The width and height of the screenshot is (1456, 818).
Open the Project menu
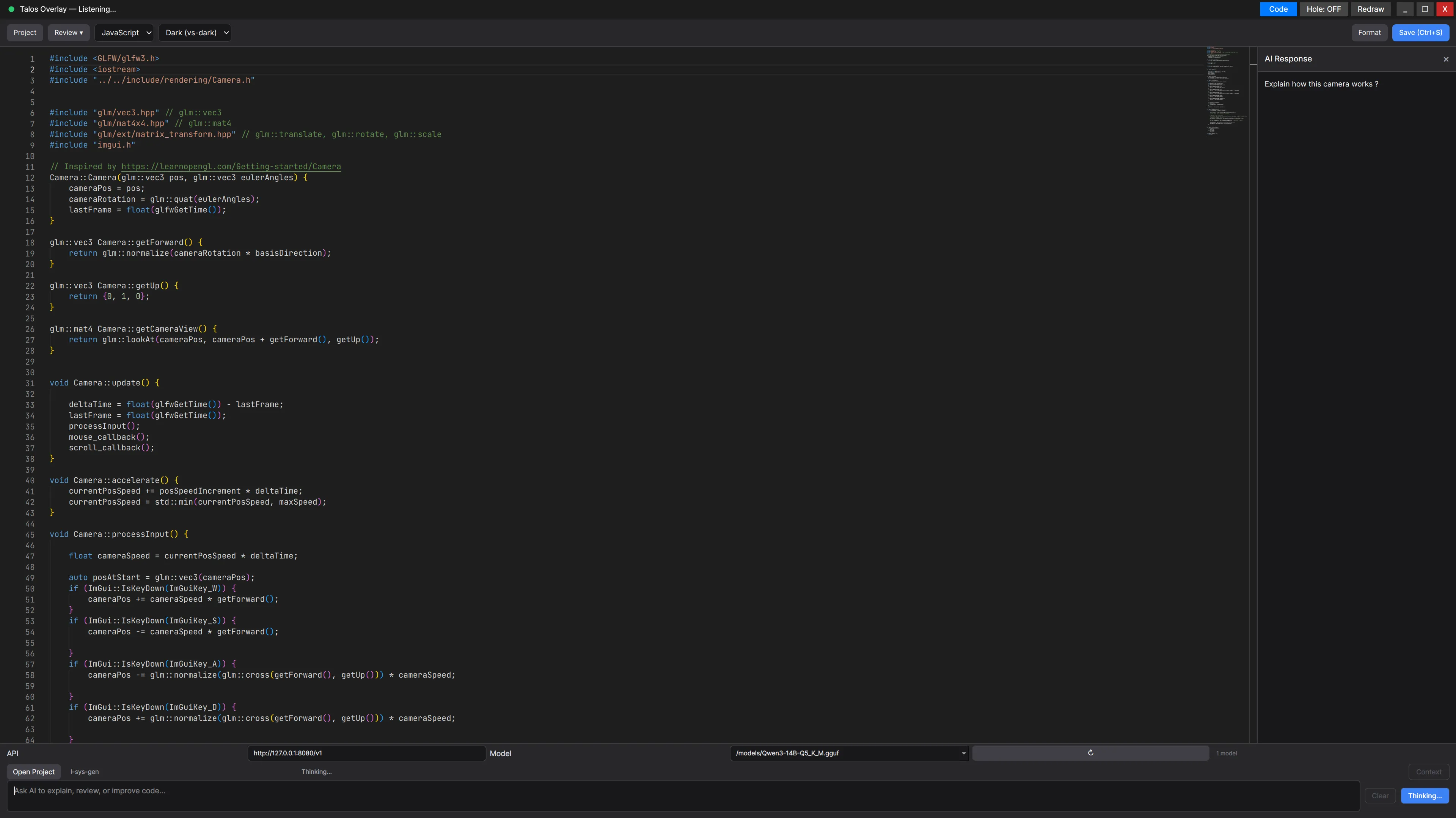point(25,33)
